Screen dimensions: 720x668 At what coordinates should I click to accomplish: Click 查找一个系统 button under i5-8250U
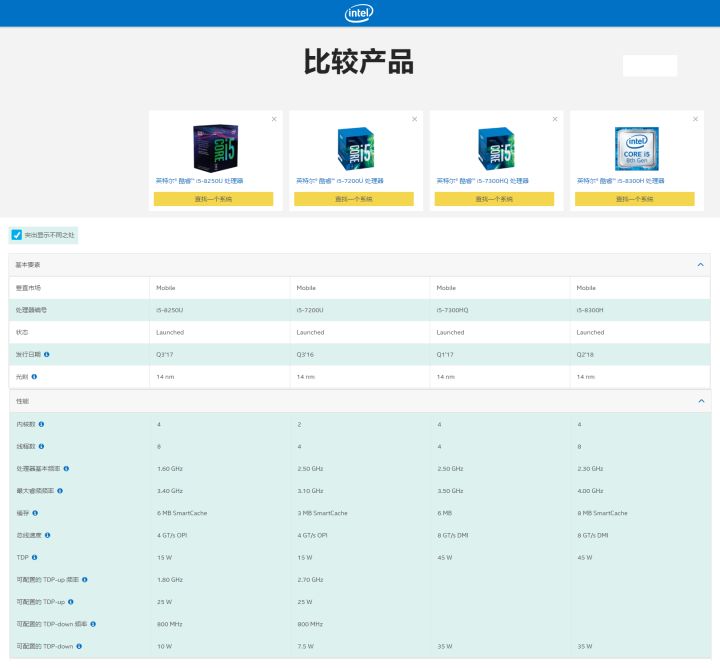(213, 199)
